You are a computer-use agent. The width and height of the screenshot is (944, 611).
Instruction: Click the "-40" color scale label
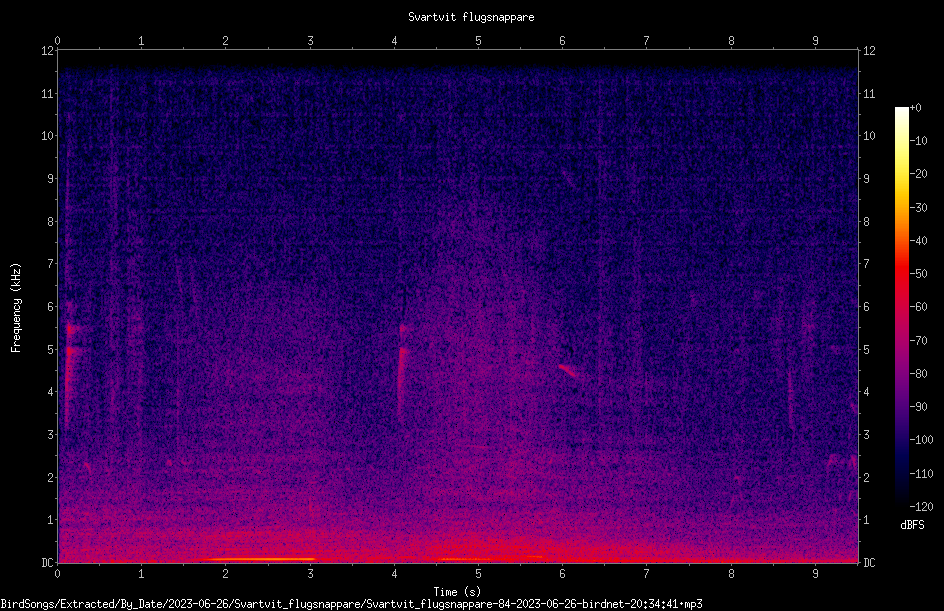(918, 241)
